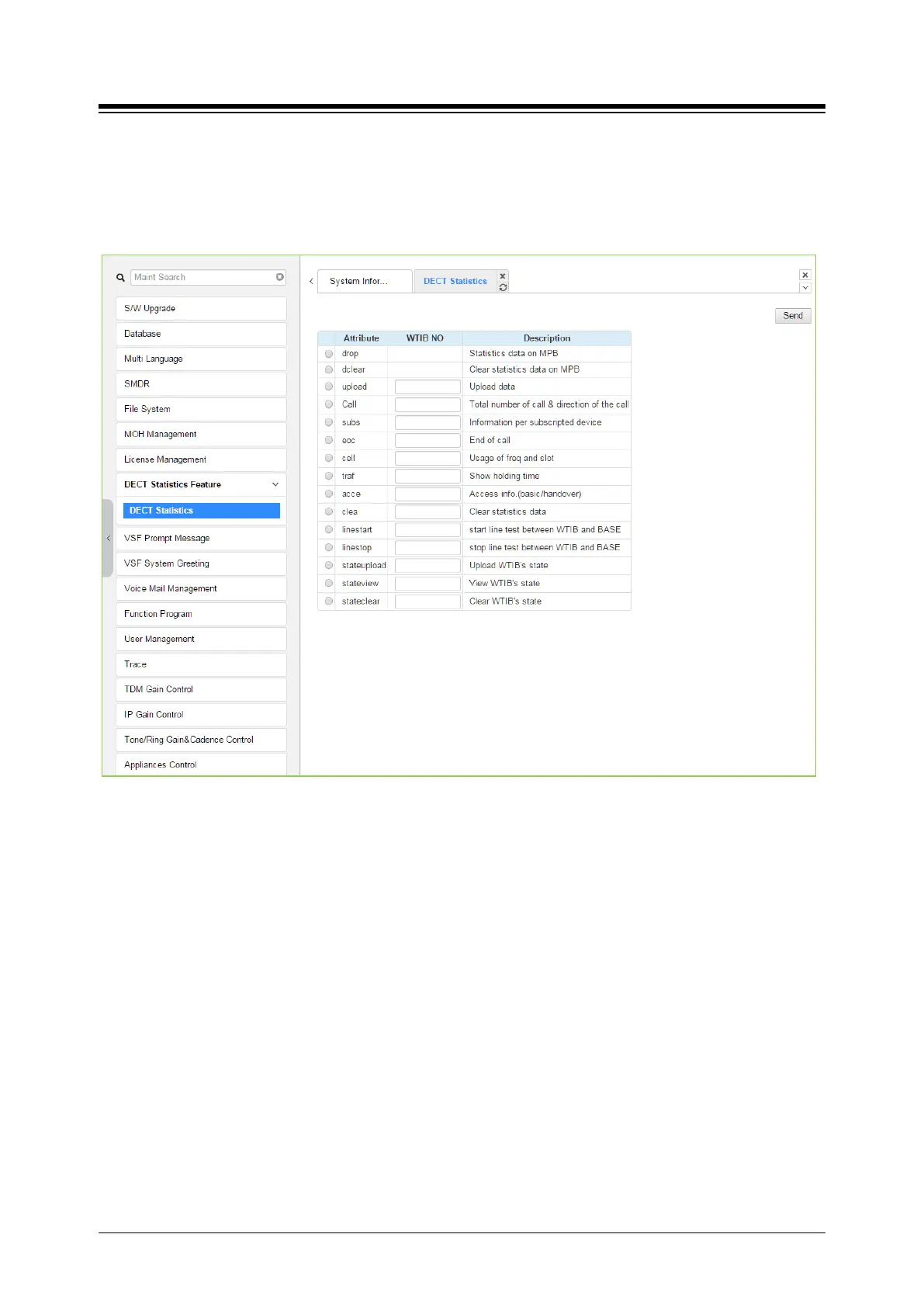Image resolution: width=924 pixels, height=1307 pixels.
Task: Select the stateview radio button
Action: tap(329, 583)
